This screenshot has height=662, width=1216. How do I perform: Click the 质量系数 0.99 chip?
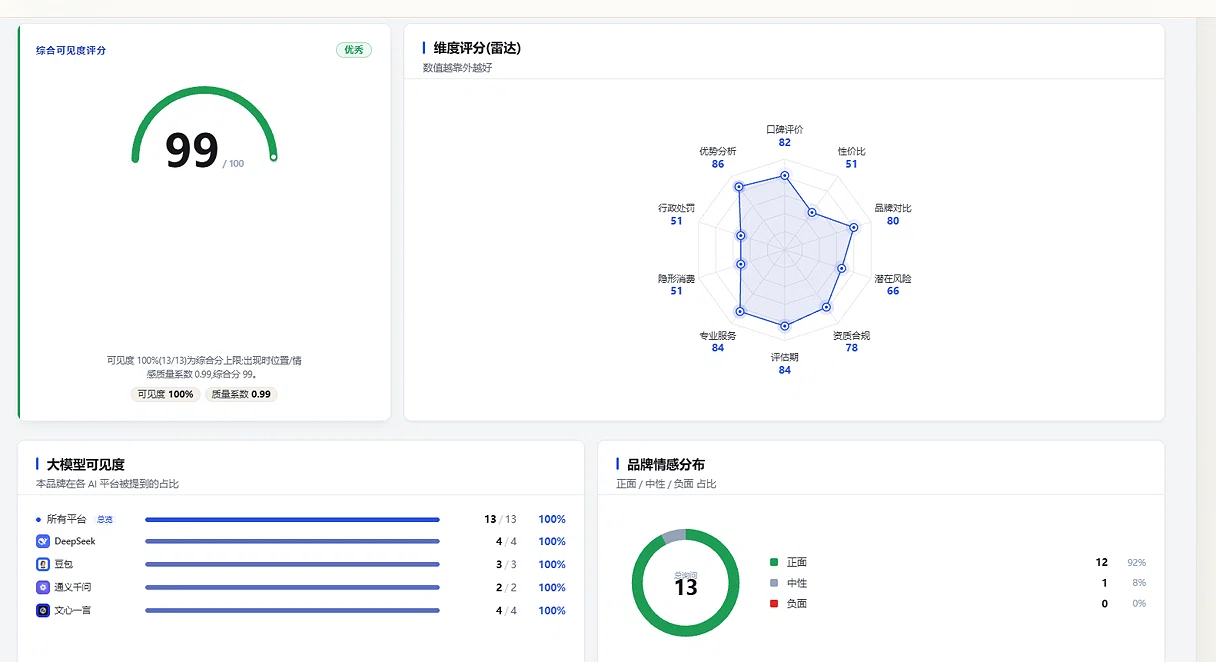(240, 394)
